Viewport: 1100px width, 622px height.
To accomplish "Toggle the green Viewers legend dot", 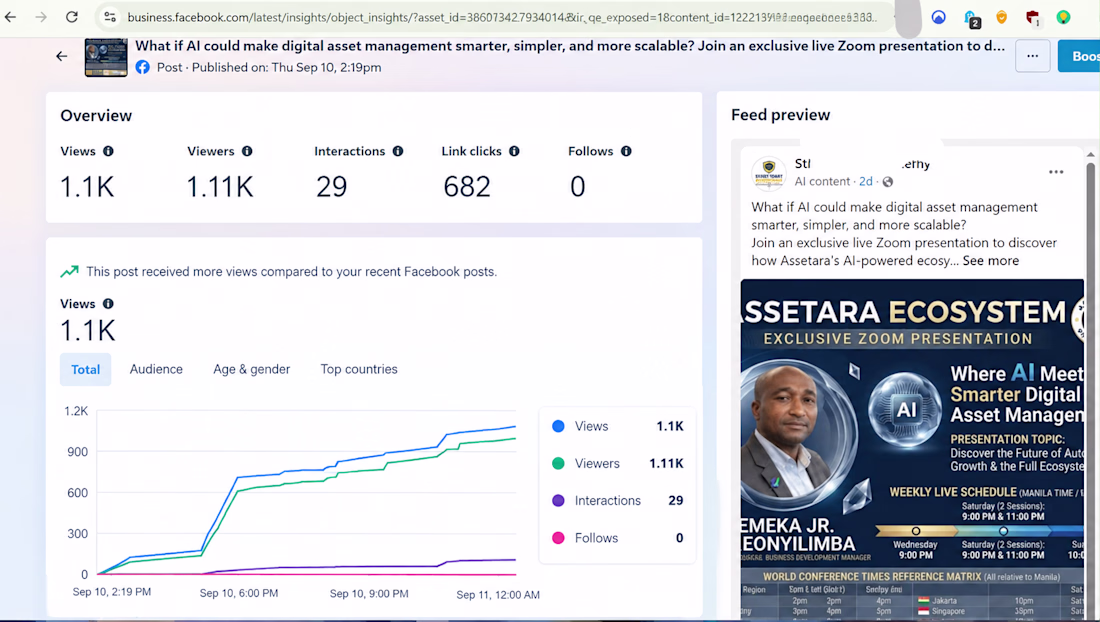I will point(558,463).
